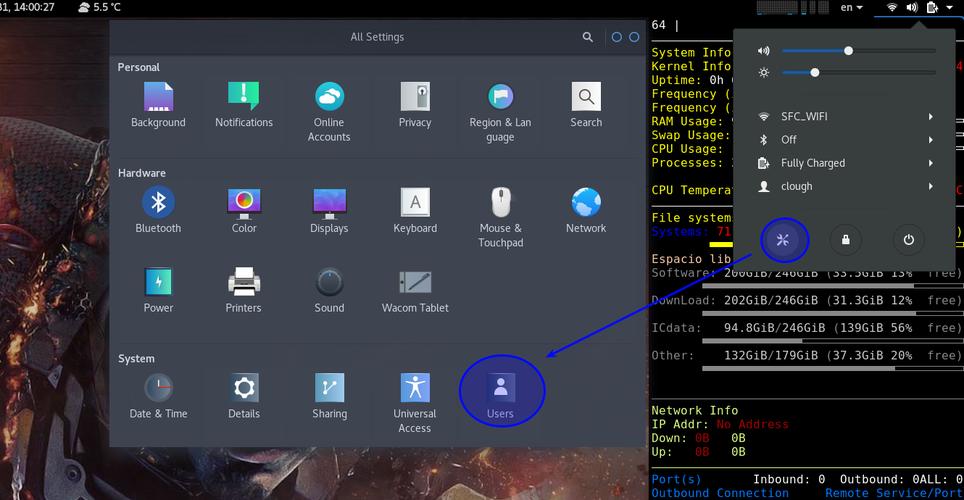Open Region & Language settings
Viewport: 964px width, 500px height.
pyautogui.click(x=500, y=113)
